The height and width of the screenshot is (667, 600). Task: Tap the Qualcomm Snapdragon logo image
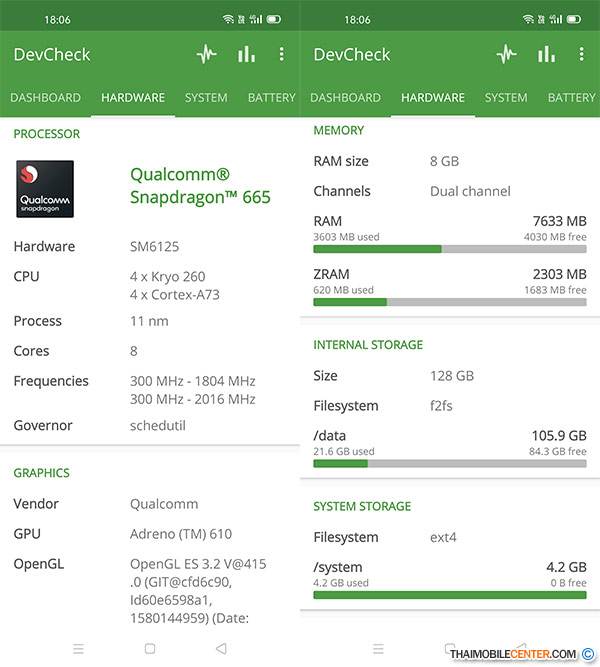[x=44, y=188]
